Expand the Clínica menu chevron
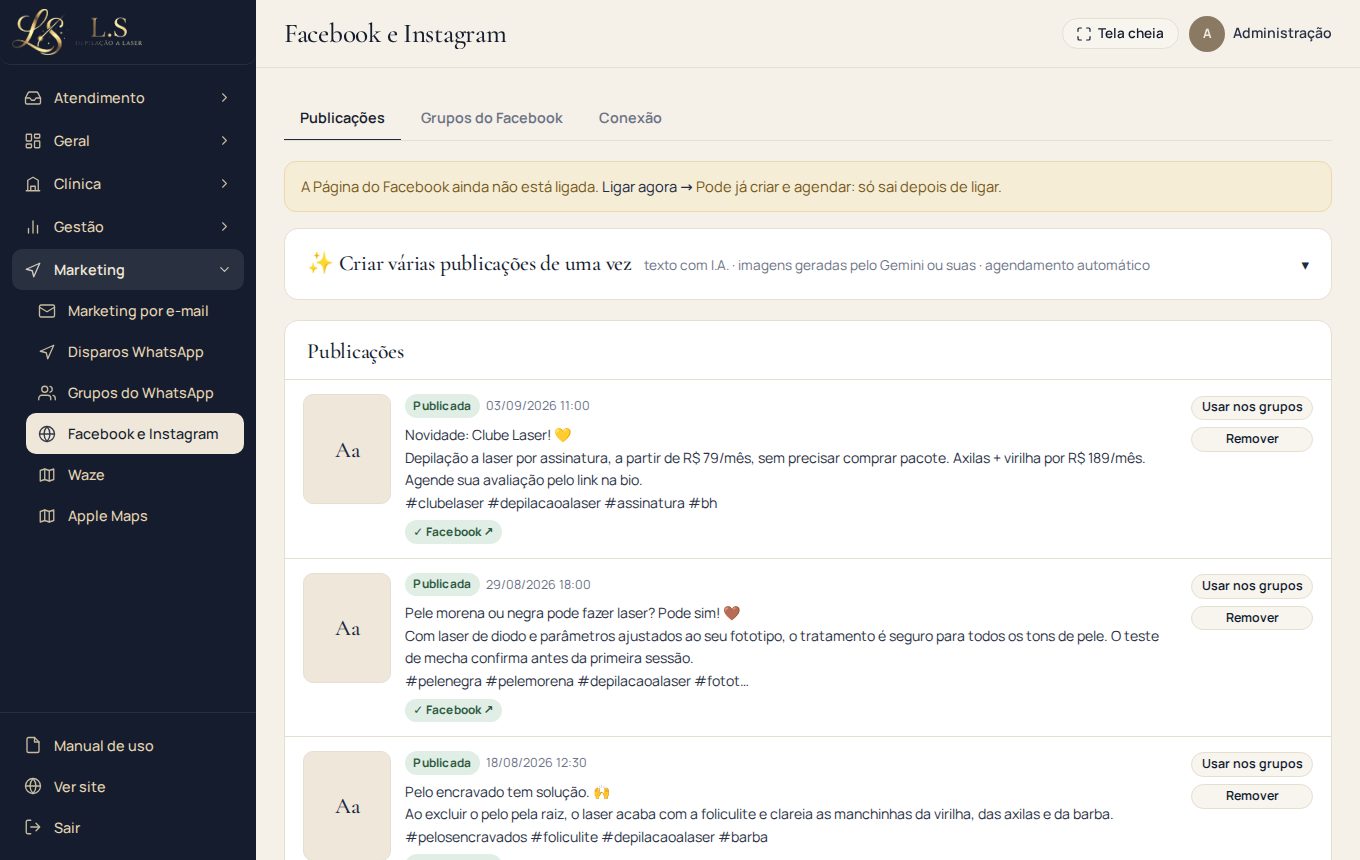The image size is (1360, 860). pyautogui.click(x=224, y=184)
